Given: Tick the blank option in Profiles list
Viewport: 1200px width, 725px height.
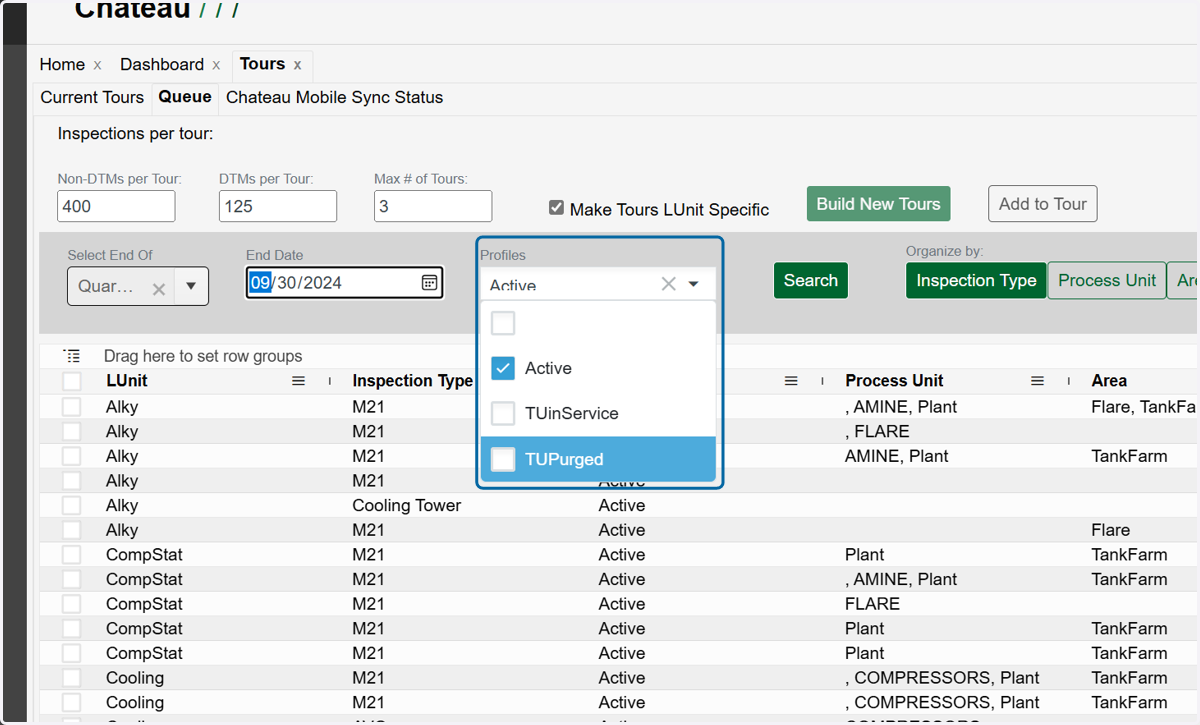Looking at the screenshot, I should (x=503, y=323).
